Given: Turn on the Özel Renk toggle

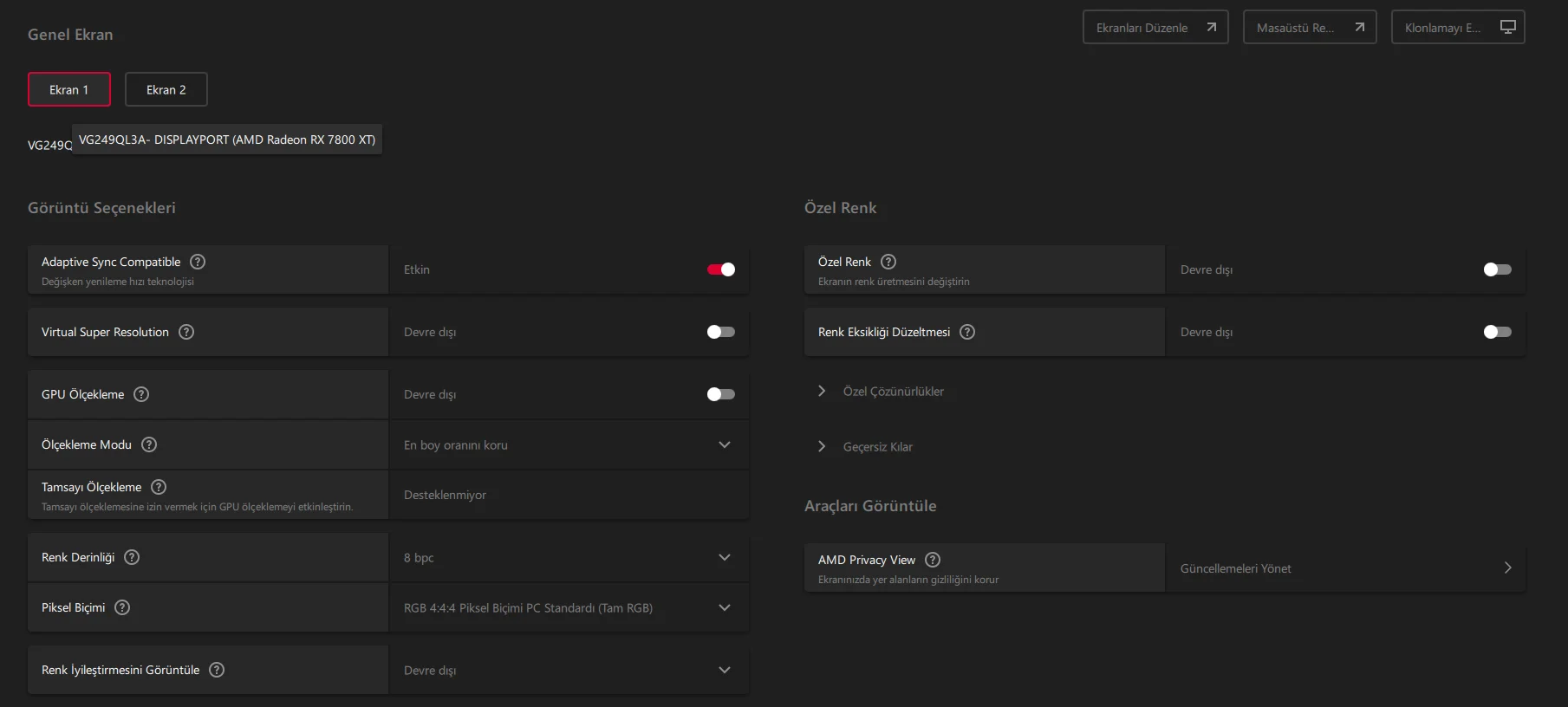Looking at the screenshot, I should [1497, 269].
